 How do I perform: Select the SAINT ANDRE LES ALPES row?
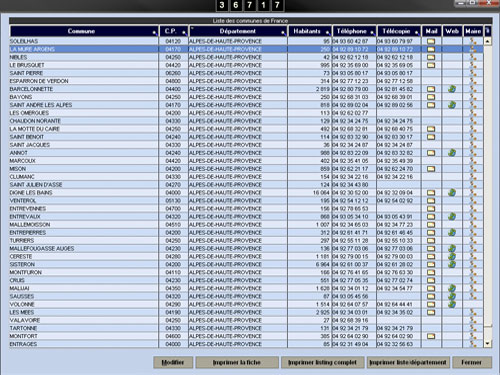[x=246, y=105]
